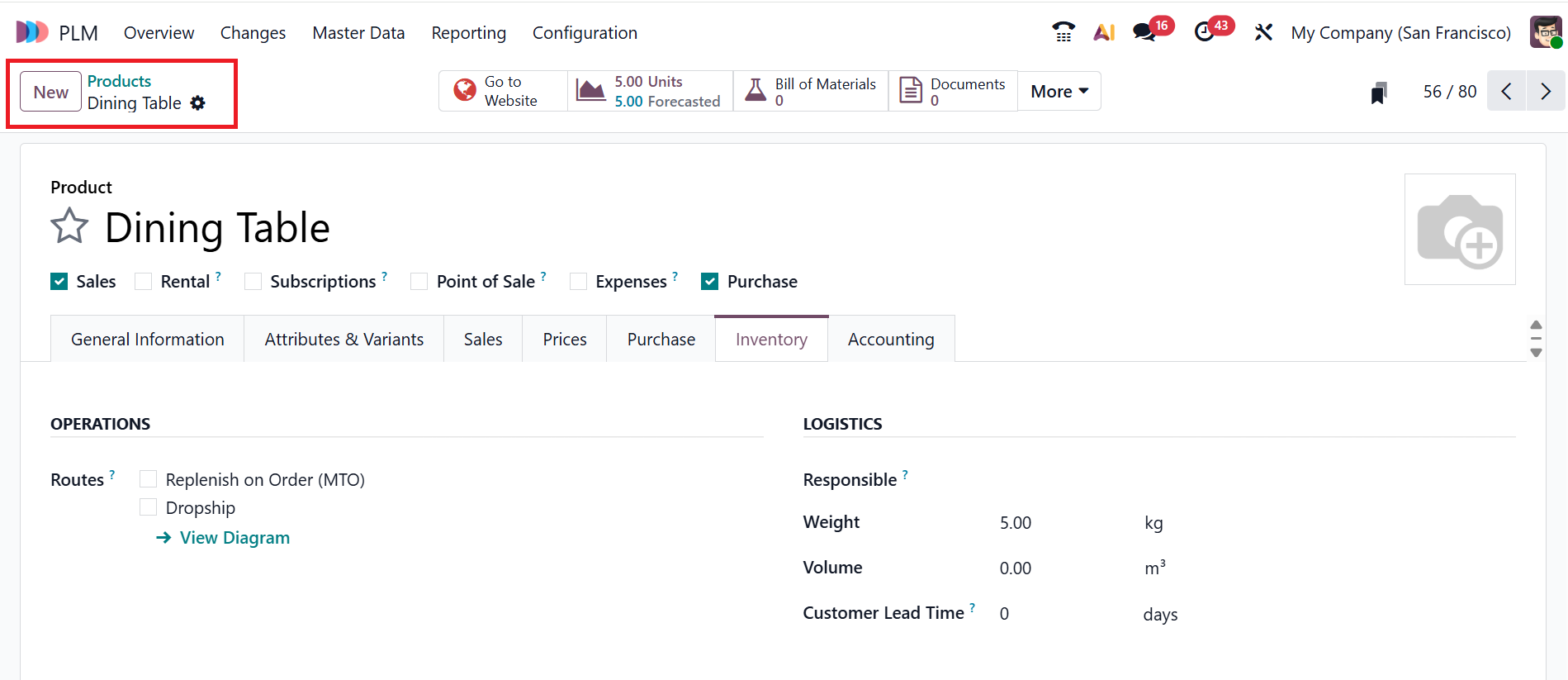
Task: Enable the Rental checkbox
Action: coord(144,282)
